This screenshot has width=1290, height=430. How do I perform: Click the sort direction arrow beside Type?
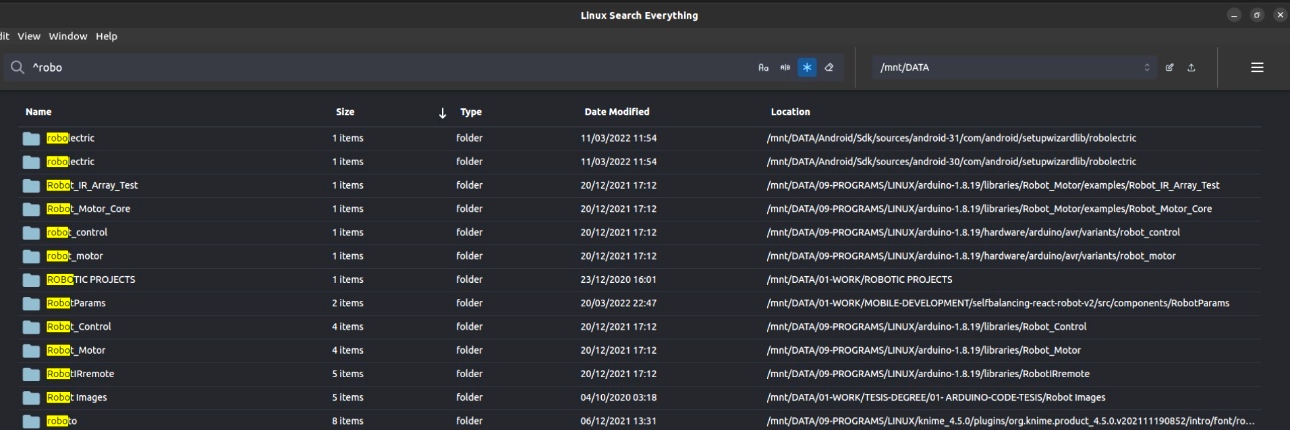tap(442, 113)
